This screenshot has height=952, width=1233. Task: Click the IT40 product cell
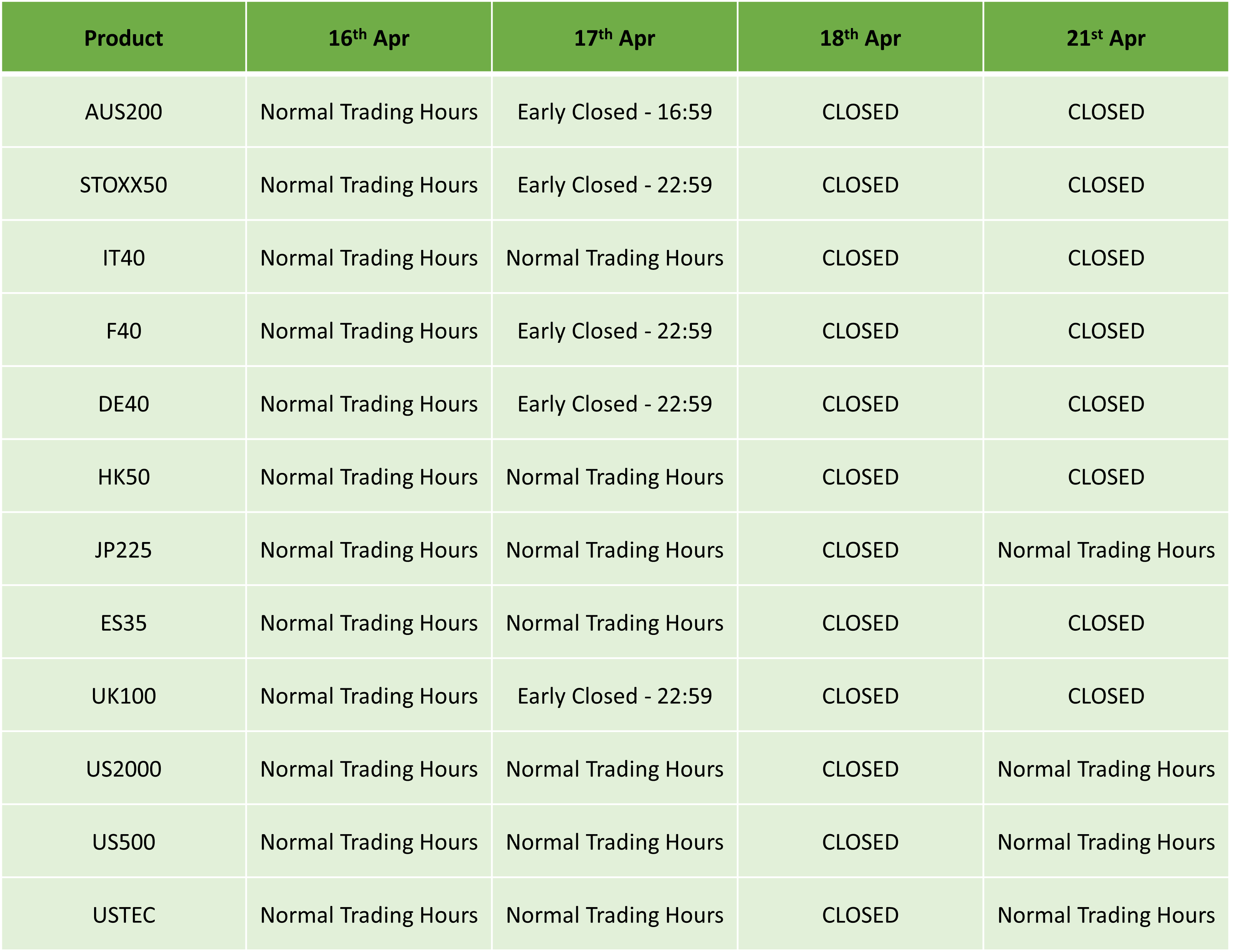click(x=124, y=258)
